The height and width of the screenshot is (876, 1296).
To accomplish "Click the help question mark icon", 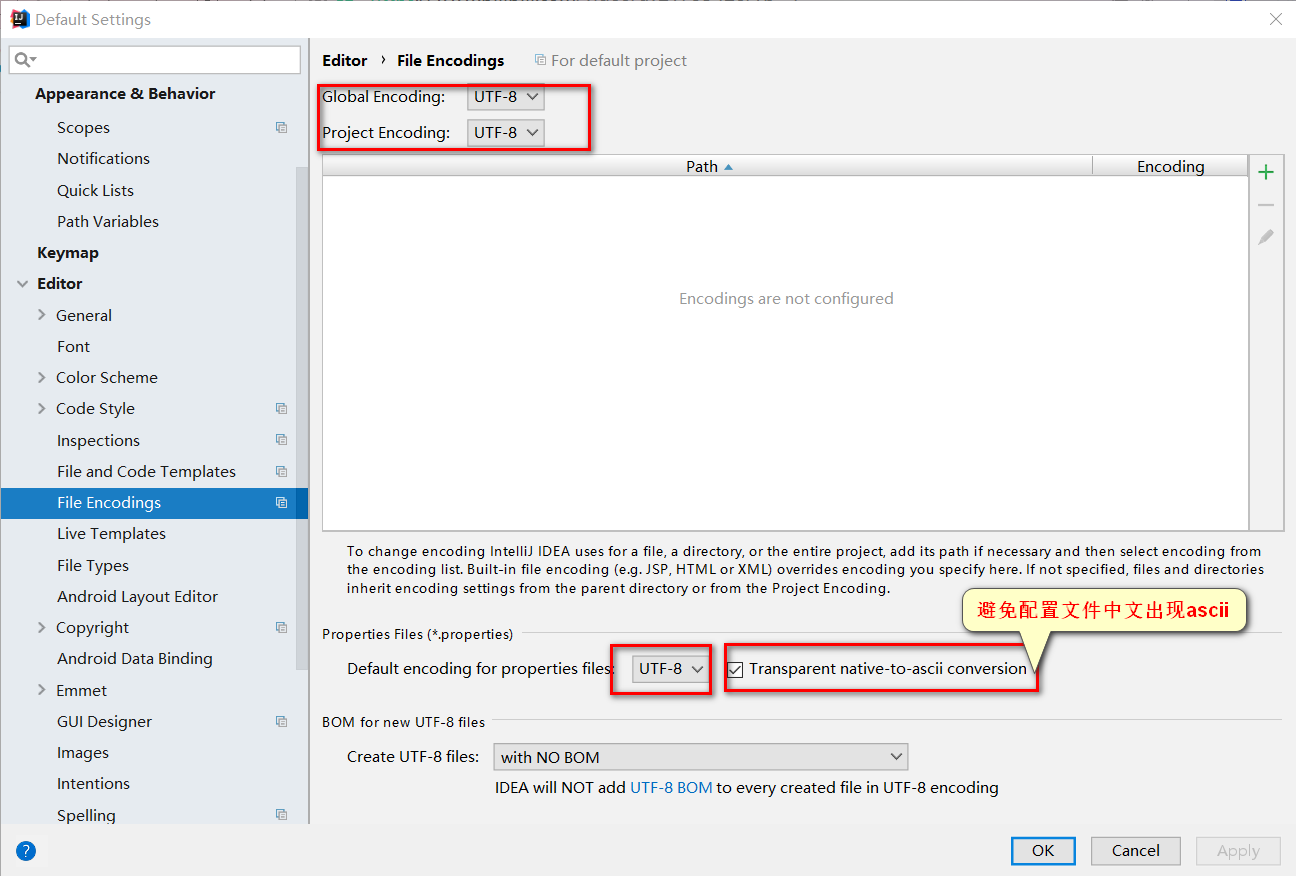I will (x=26, y=851).
